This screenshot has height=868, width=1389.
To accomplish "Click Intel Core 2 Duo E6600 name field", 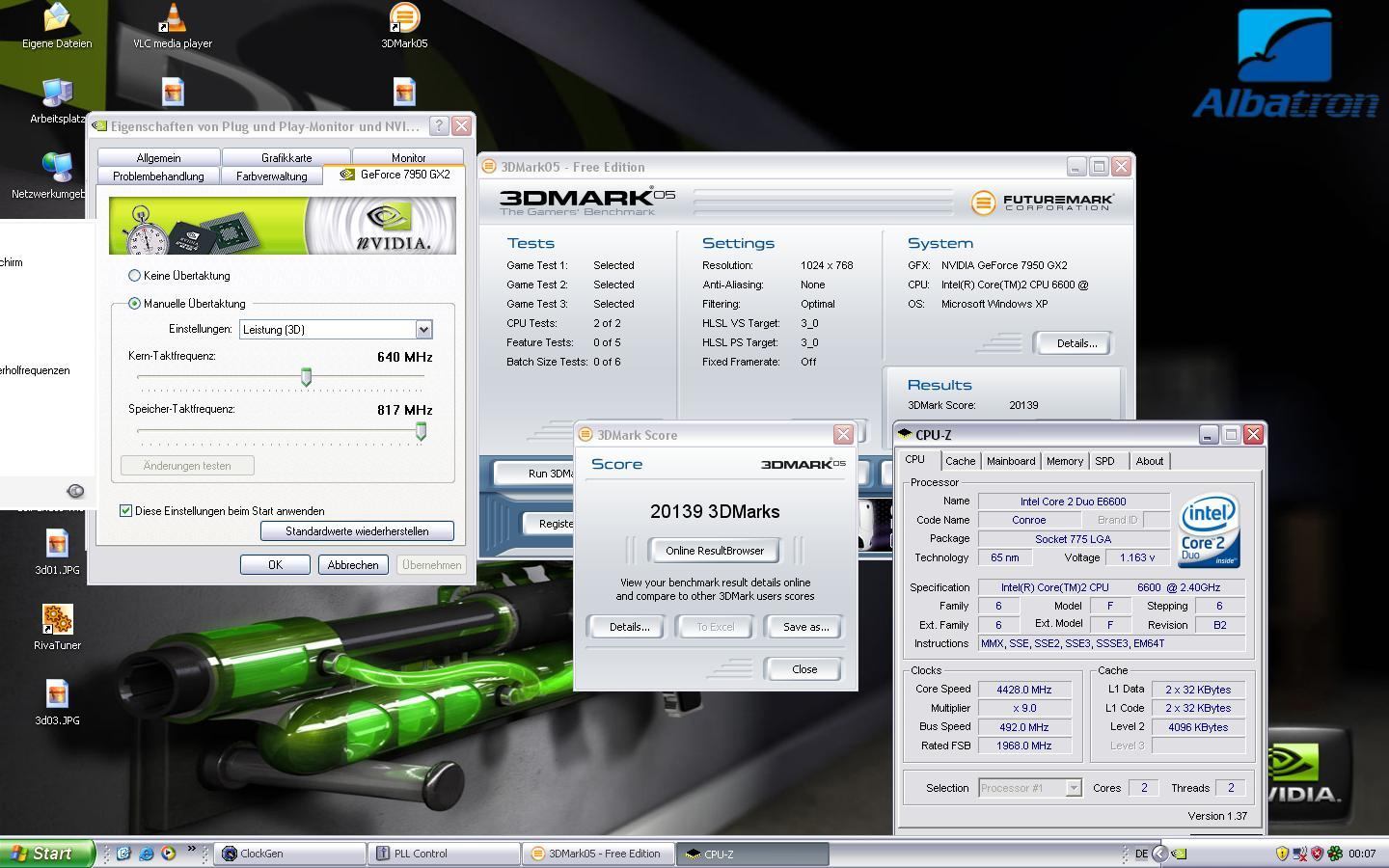I will click(1074, 502).
